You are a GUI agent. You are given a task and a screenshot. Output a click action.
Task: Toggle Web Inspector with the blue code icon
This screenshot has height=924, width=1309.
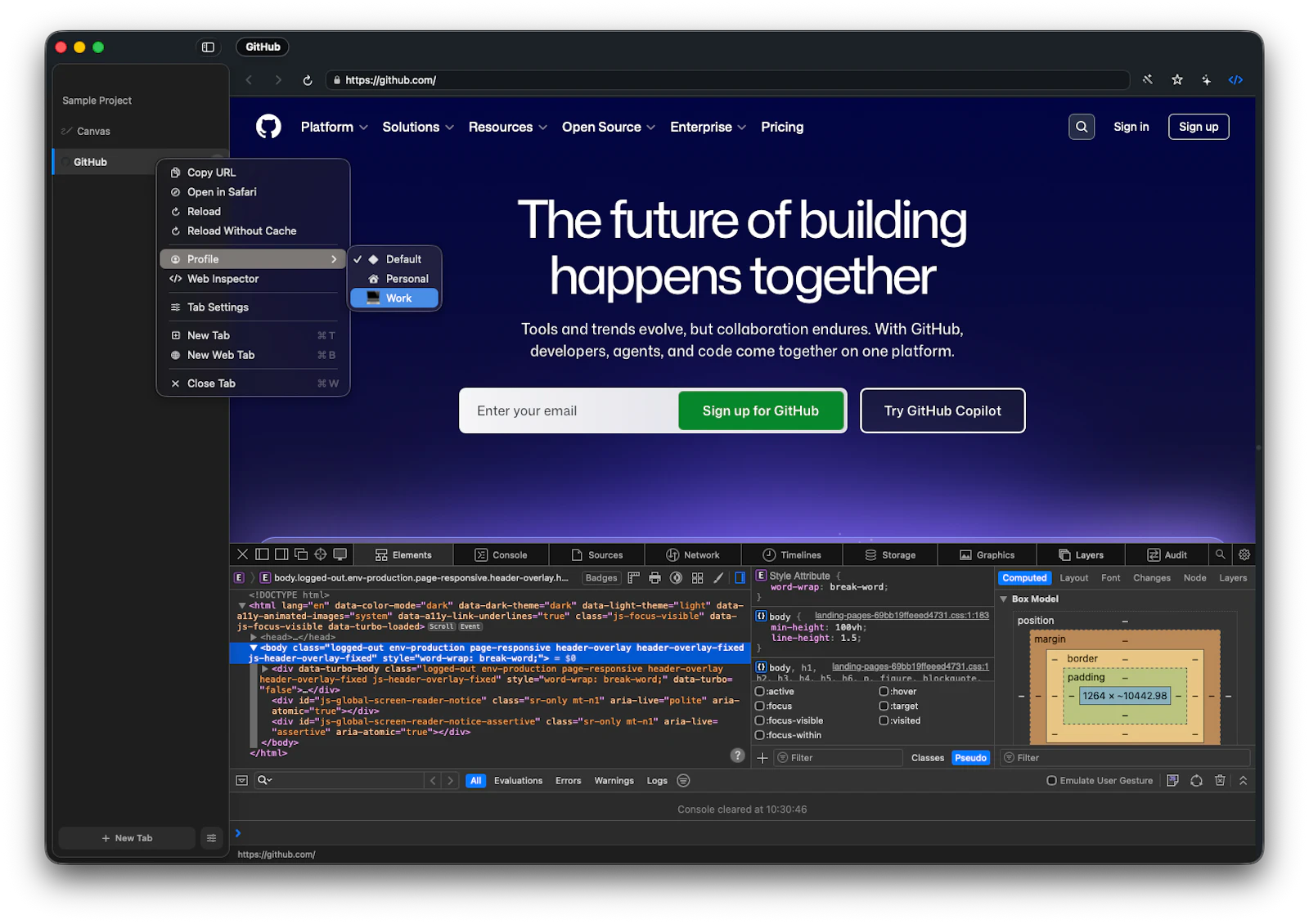1235,79
